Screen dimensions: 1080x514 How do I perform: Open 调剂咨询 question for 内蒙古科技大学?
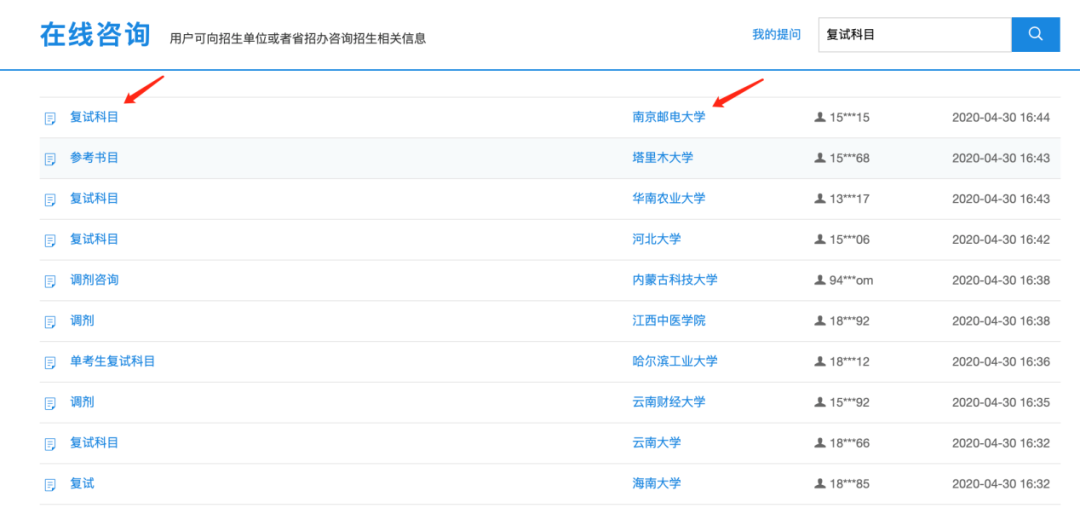(94, 280)
